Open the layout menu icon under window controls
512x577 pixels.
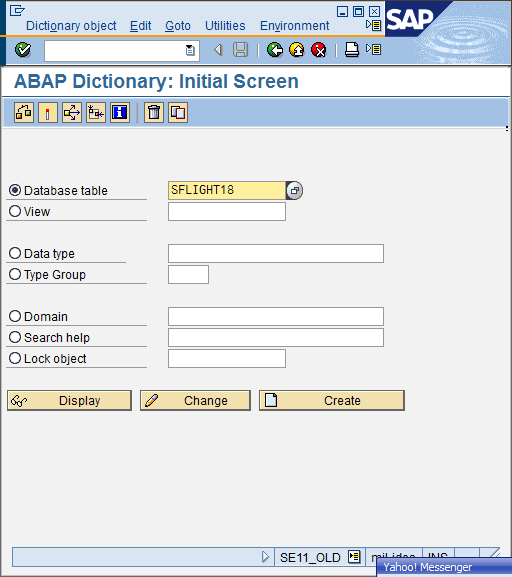tap(374, 25)
